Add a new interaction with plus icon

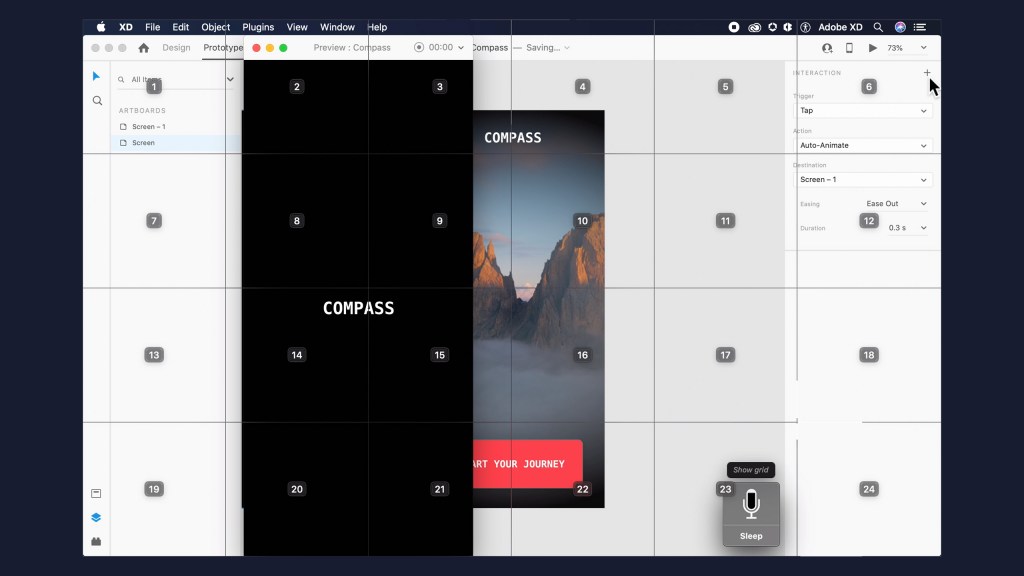coord(927,73)
